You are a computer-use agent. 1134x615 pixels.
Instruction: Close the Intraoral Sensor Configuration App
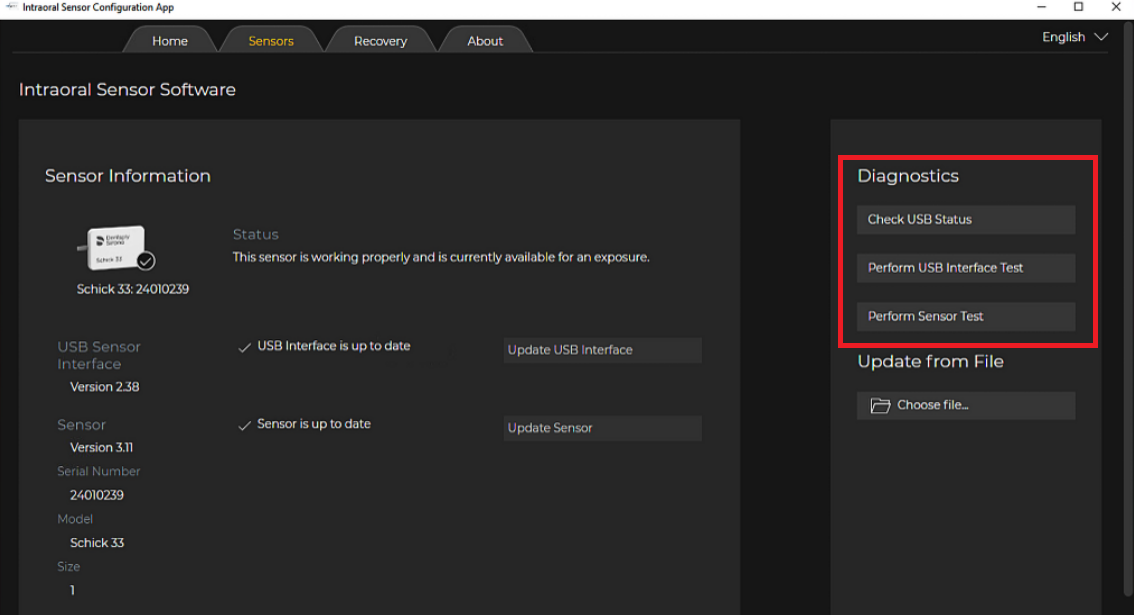pyautogui.click(x=1116, y=7)
